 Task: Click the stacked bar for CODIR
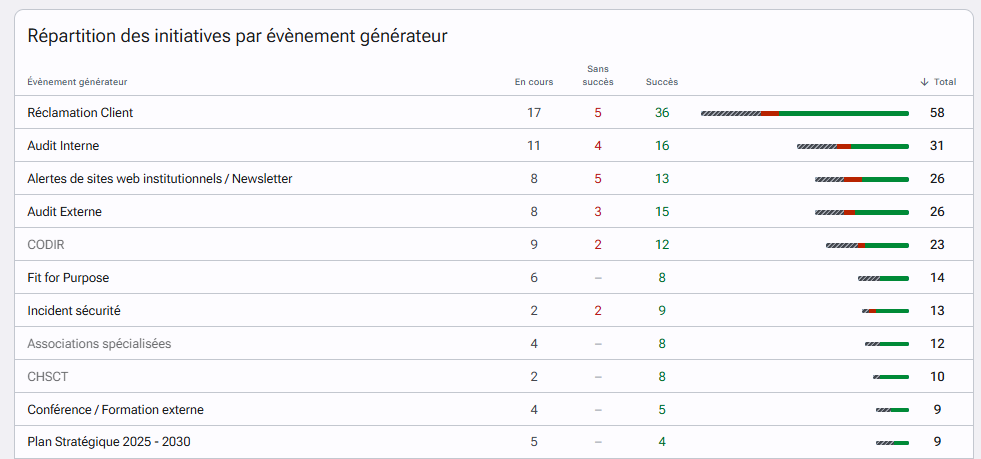tap(867, 246)
